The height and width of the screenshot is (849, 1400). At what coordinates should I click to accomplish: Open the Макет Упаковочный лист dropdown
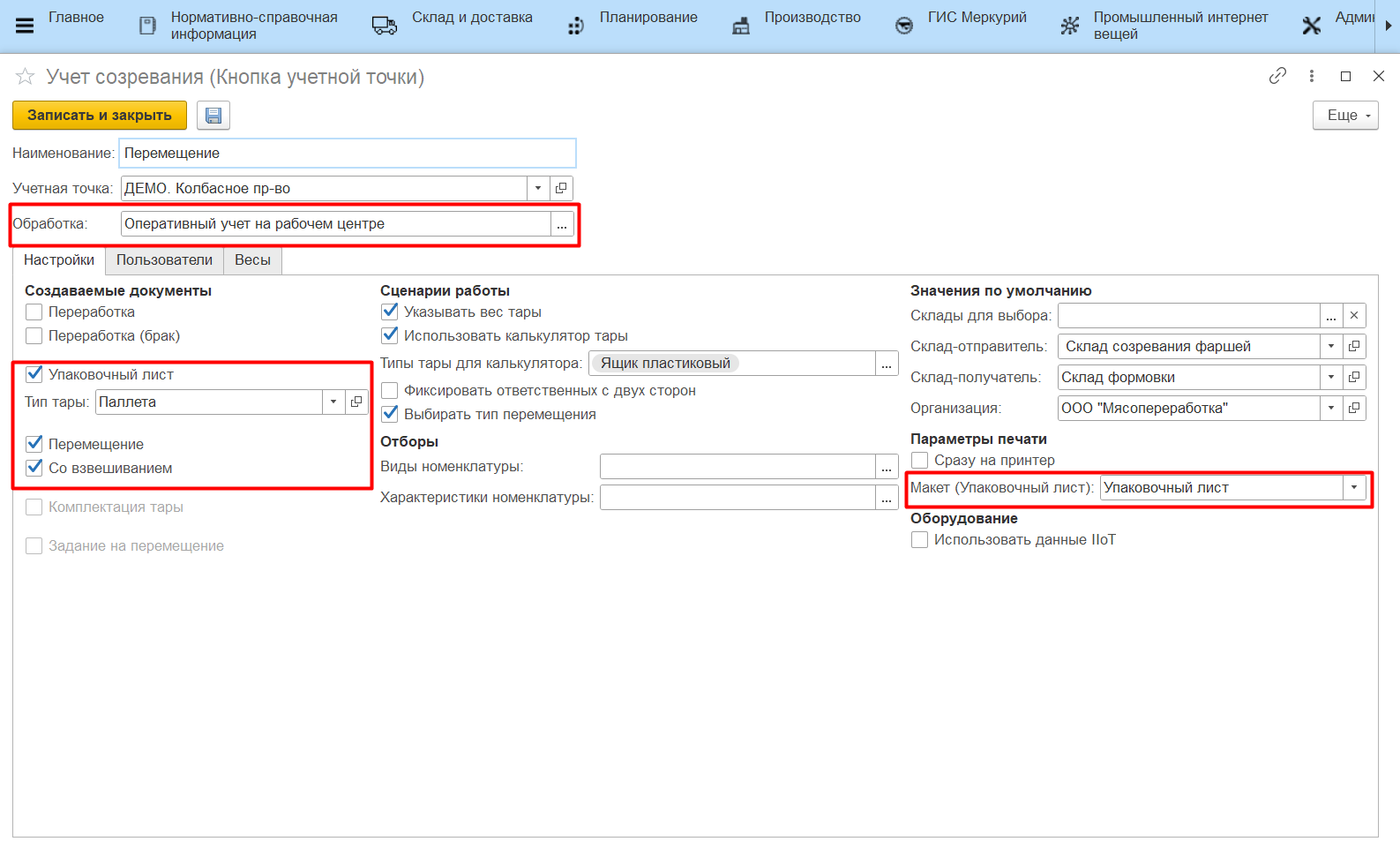(x=1354, y=488)
